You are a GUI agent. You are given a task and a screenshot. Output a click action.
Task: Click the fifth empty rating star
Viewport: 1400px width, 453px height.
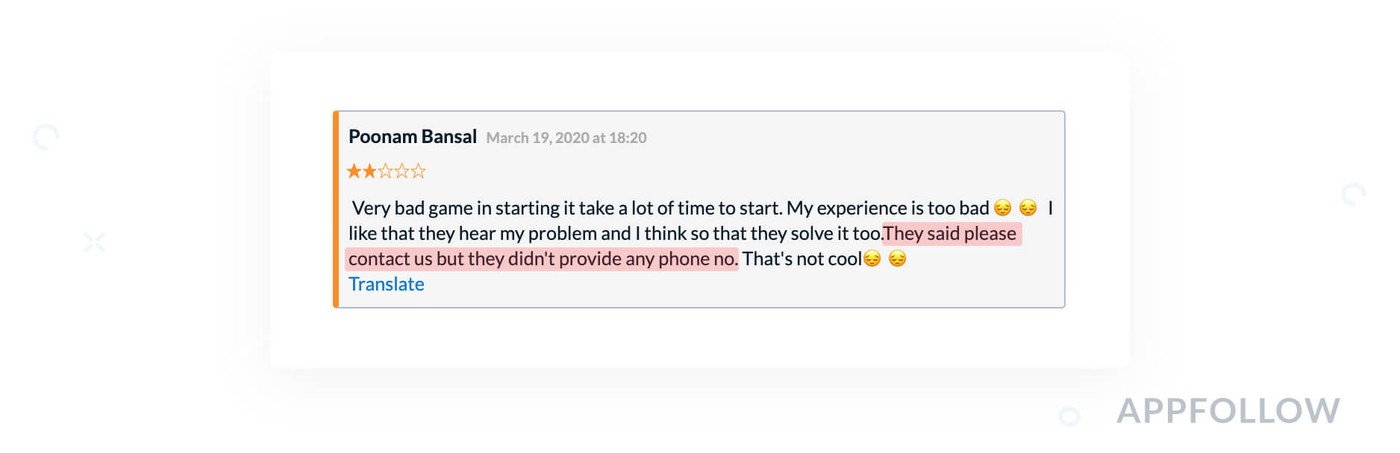(x=418, y=171)
